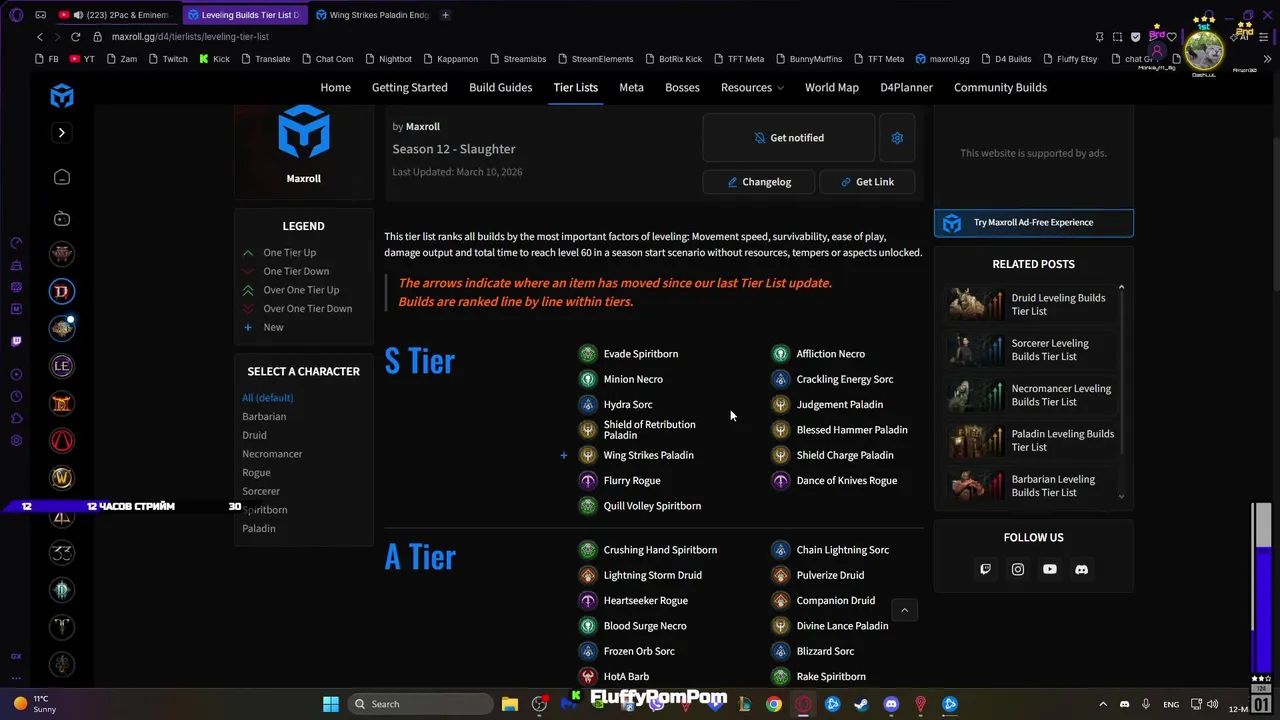Filter tier list by Rogue
This screenshot has width=1280, height=720.
[x=256, y=472]
